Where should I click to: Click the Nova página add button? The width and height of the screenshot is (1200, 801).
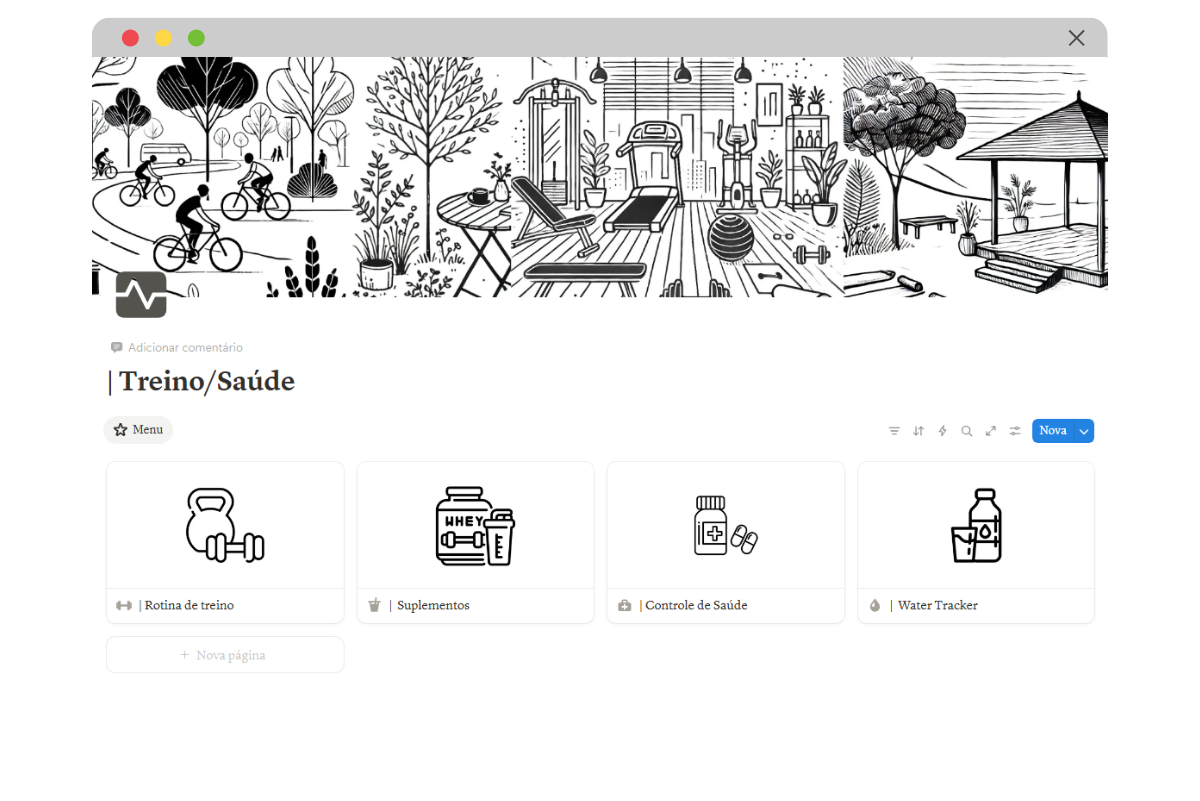coord(225,655)
